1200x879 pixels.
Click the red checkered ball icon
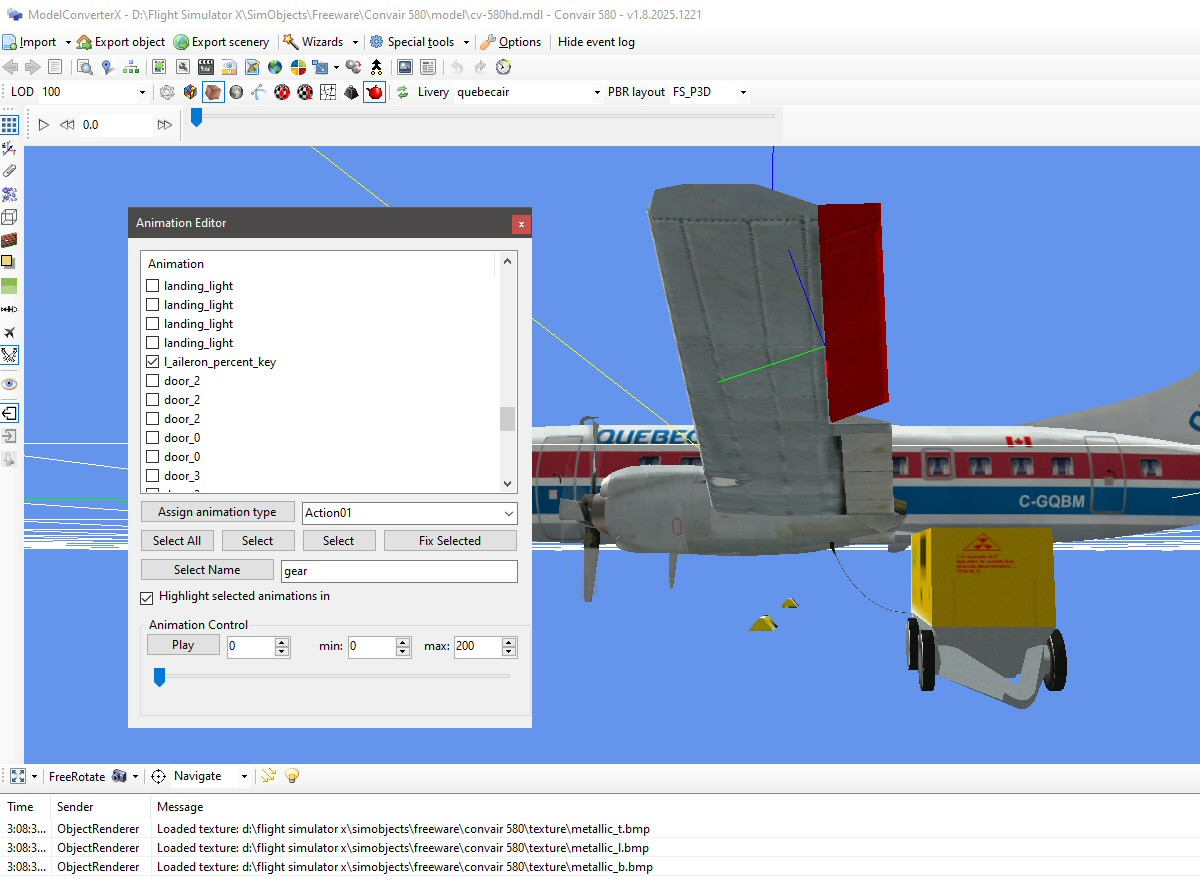282,92
